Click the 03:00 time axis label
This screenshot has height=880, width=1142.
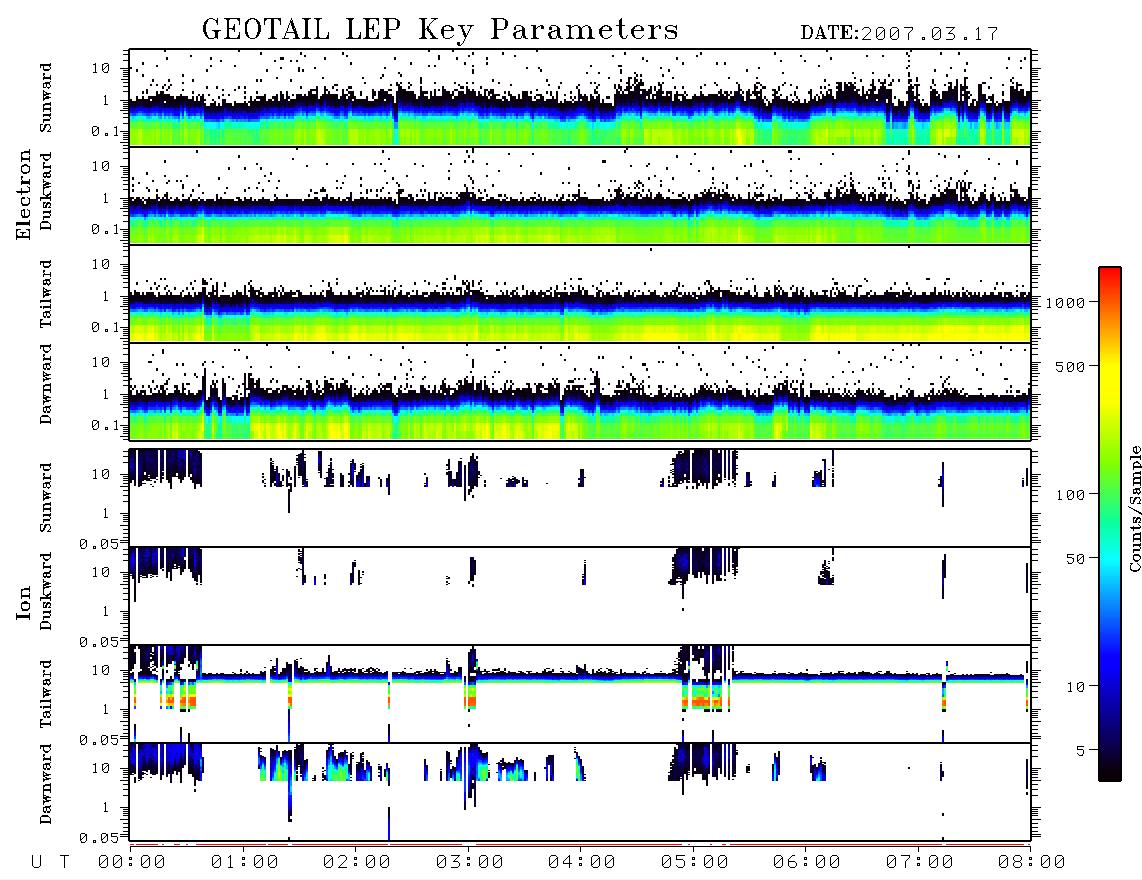(470, 863)
